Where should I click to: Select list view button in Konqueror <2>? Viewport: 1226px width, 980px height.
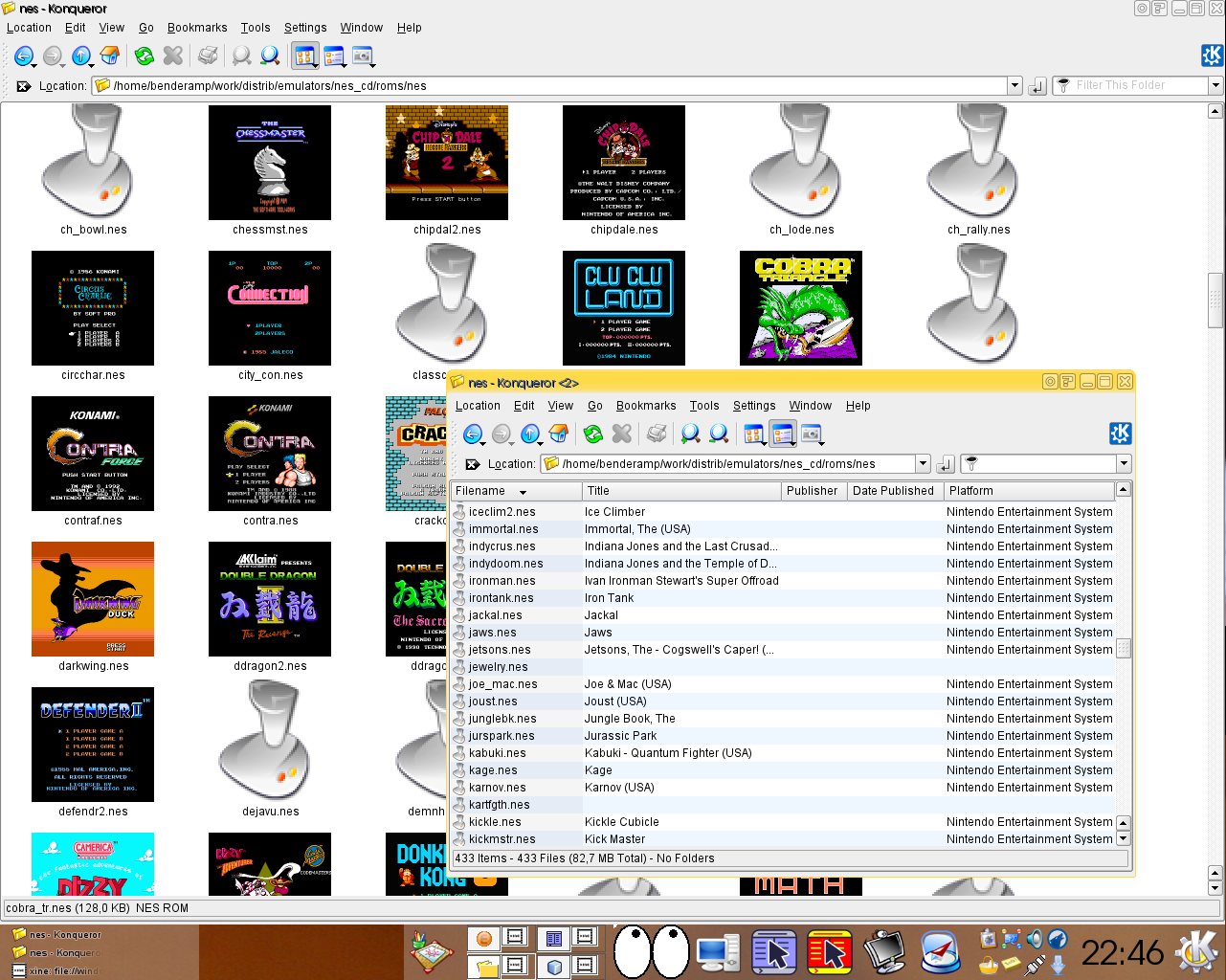tap(783, 434)
